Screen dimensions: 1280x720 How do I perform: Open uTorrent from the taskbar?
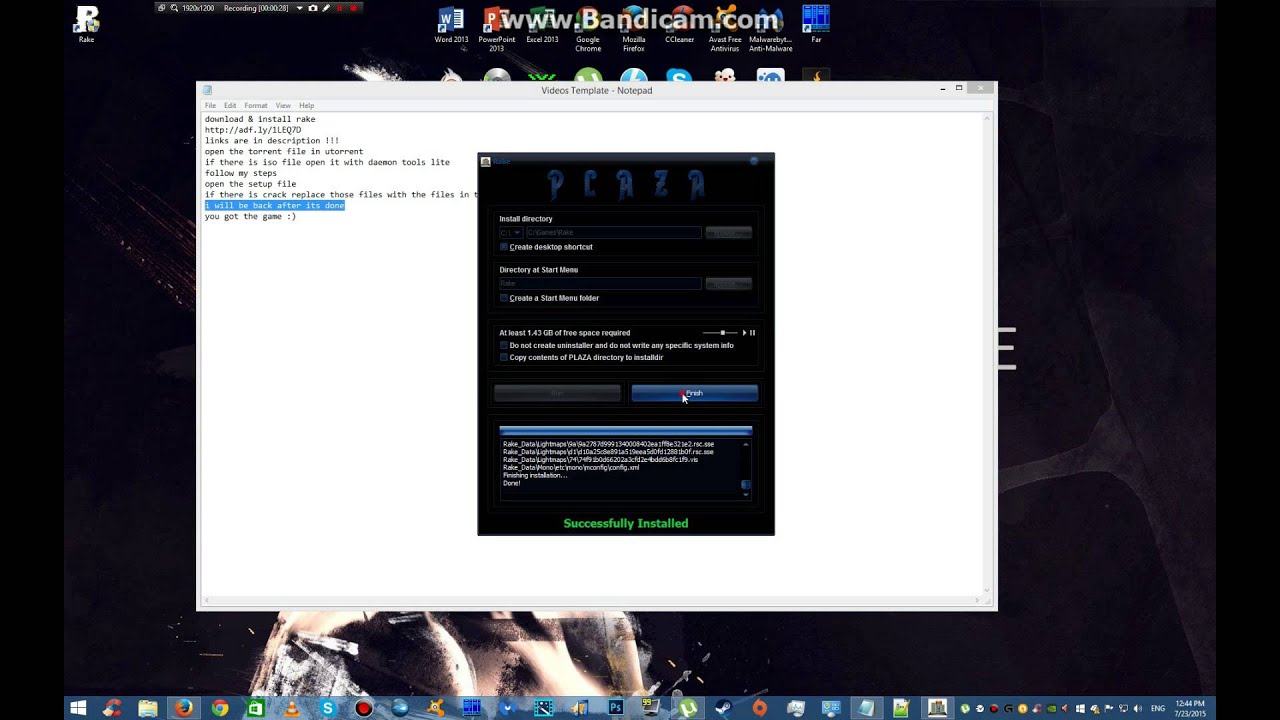click(688, 708)
